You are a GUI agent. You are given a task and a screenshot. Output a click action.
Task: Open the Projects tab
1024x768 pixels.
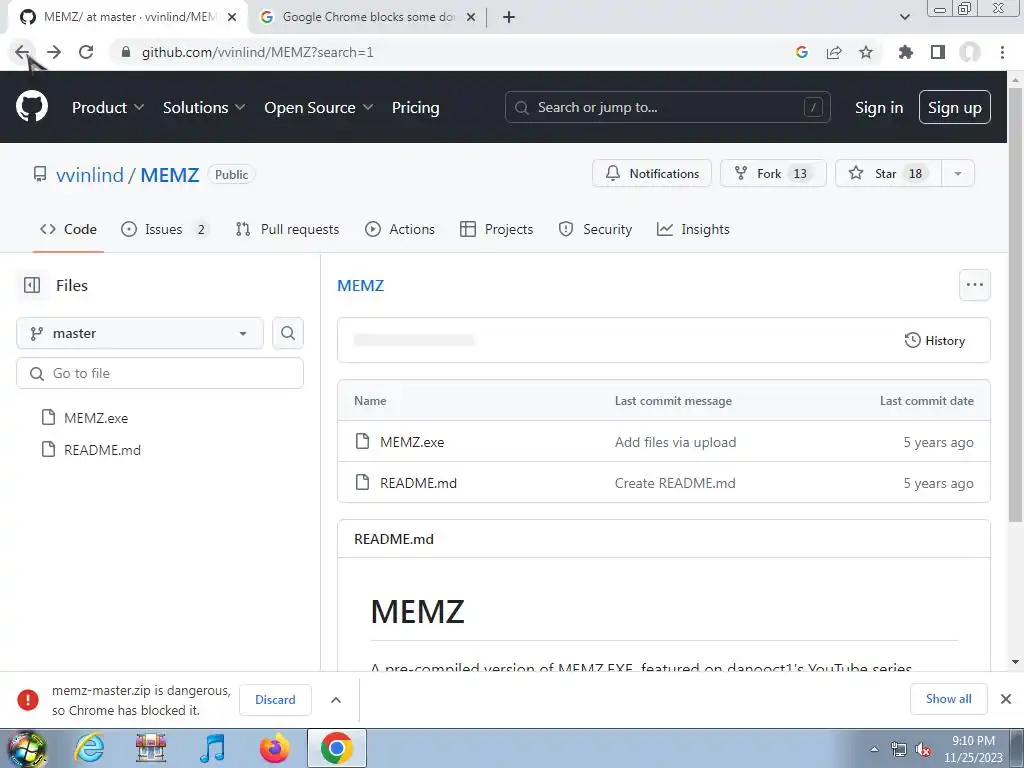coord(496,229)
